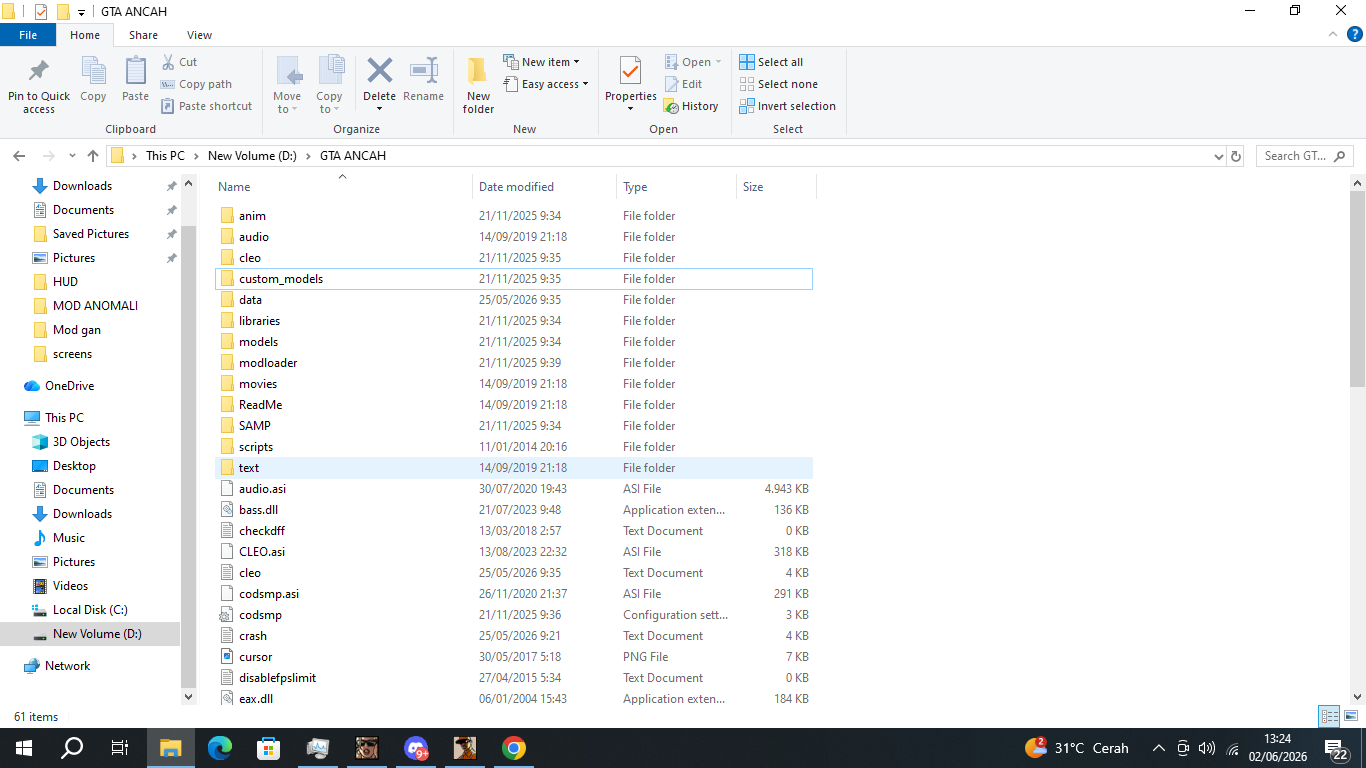Click the Paste ribbon button
Screen dimensions: 1366x768
click(x=135, y=80)
